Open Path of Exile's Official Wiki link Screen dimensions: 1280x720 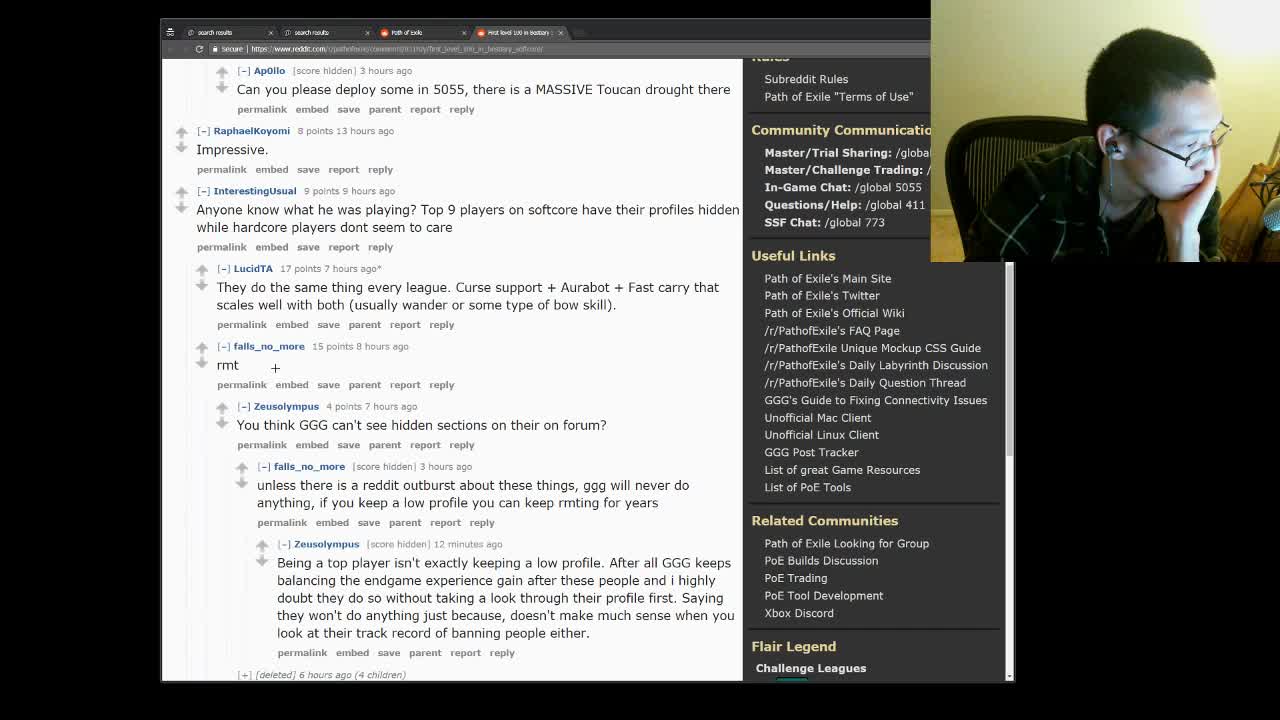pos(834,313)
